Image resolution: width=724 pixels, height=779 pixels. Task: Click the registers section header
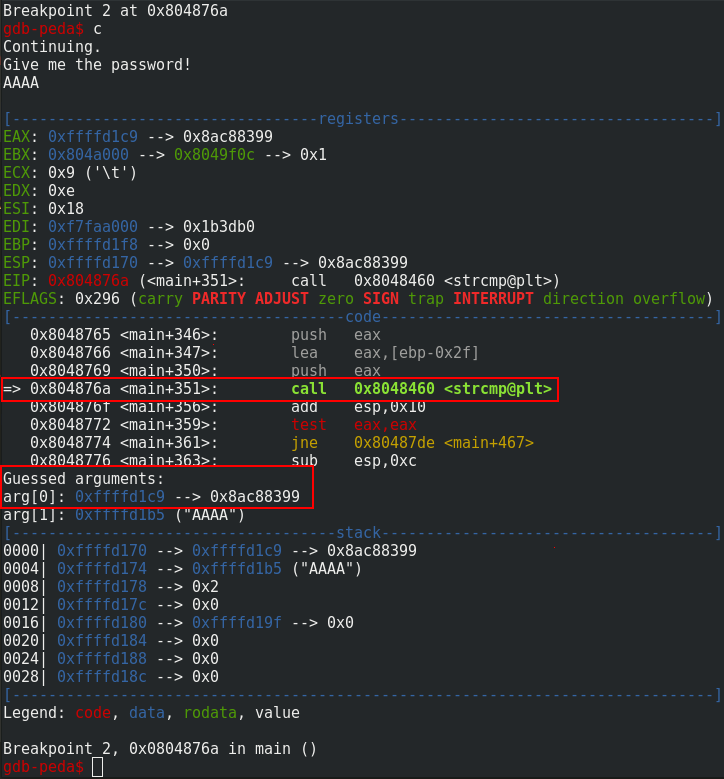358,119
